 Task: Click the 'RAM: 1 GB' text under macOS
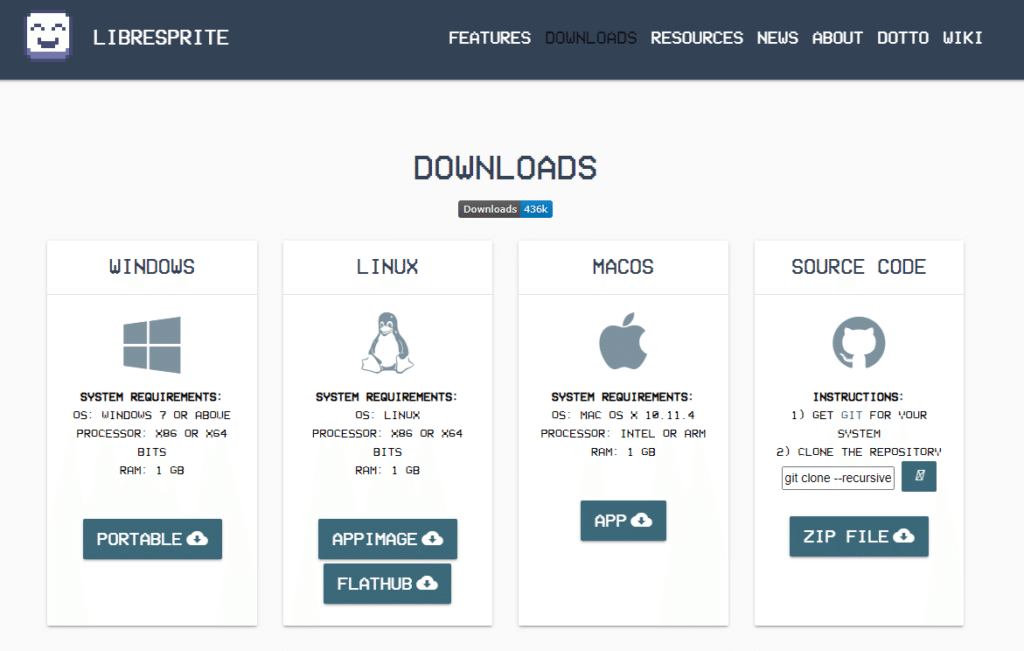click(x=623, y=452)
